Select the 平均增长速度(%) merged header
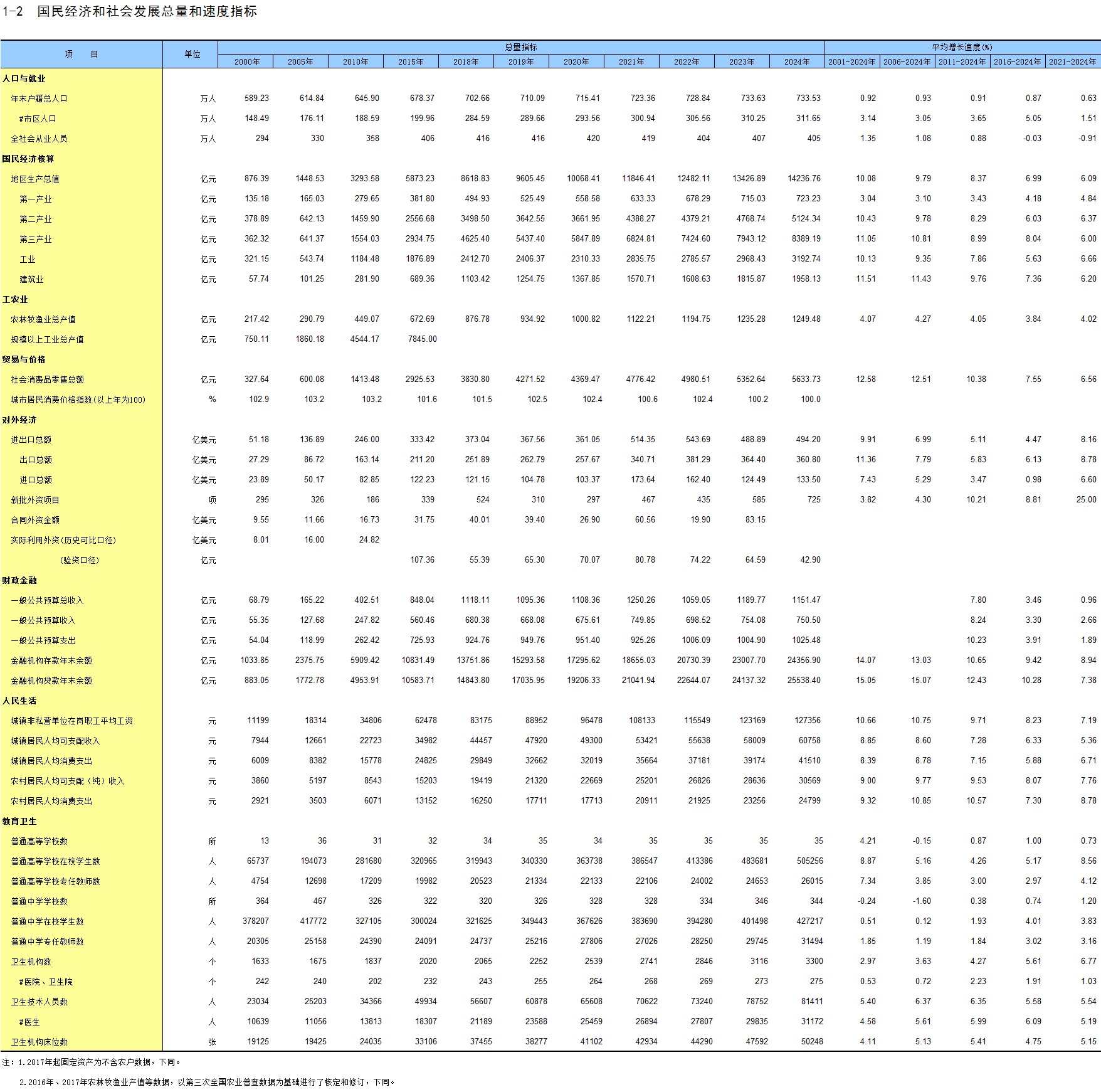This screenshot has width=1101, height=1092. click(962, 48)
